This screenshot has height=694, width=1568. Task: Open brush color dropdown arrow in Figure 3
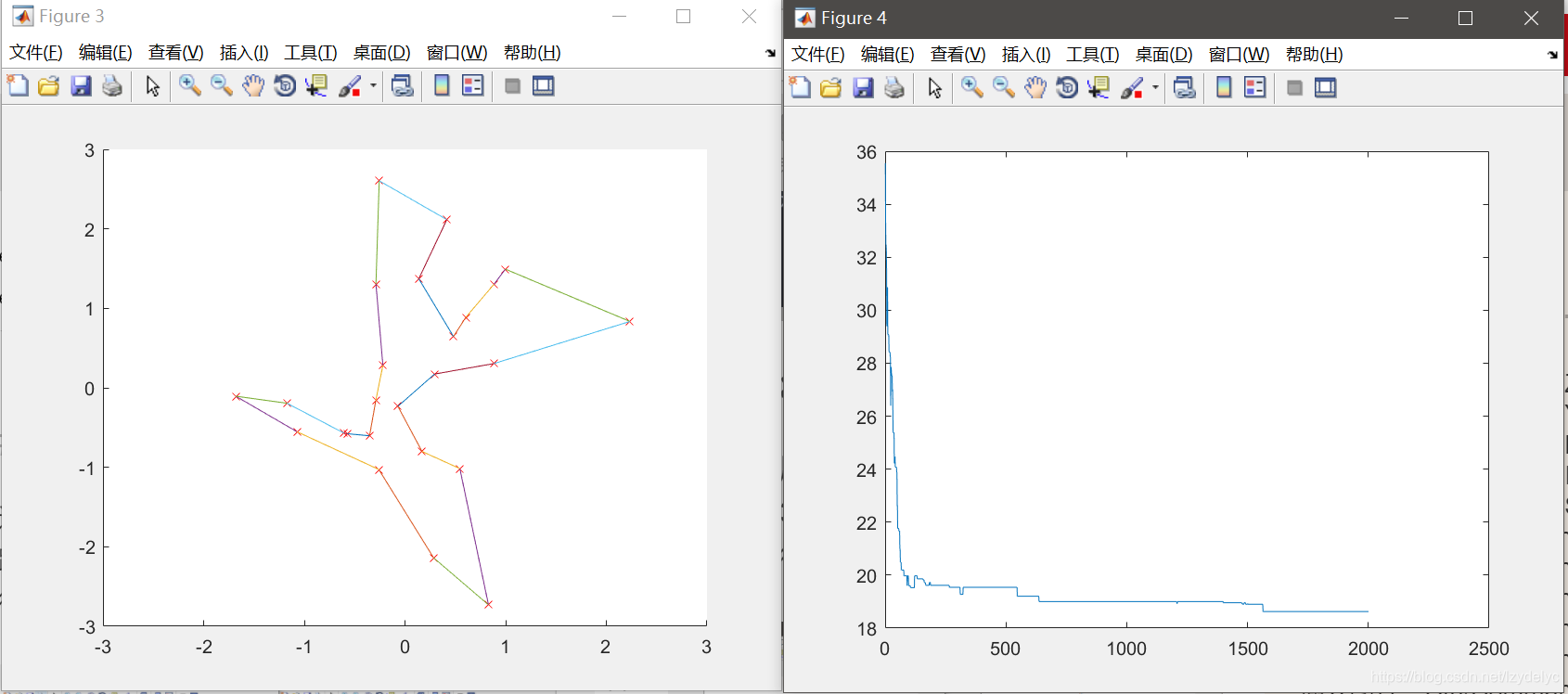click(x=373, y=86)
